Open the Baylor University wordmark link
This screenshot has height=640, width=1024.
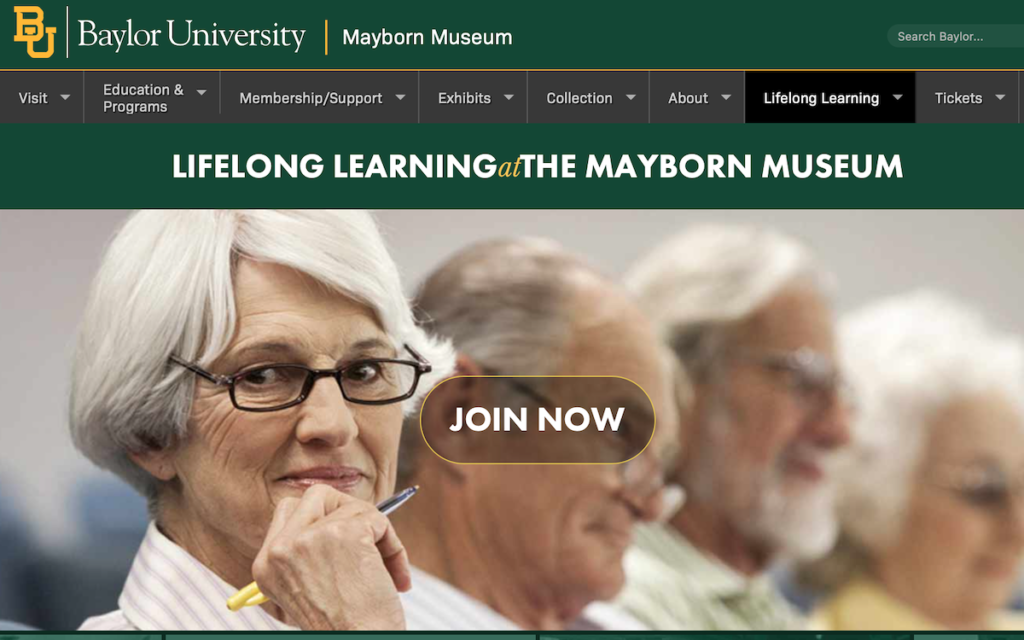[191, 35]
